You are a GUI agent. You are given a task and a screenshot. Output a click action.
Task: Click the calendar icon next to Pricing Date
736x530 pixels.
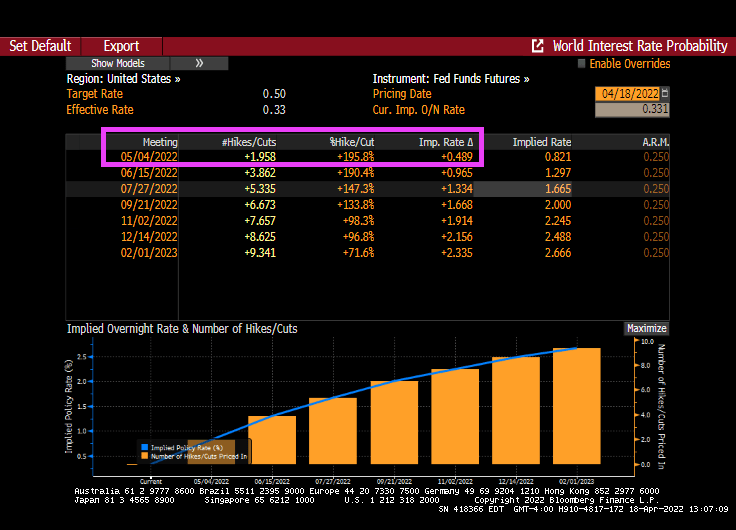pos(665,93)
